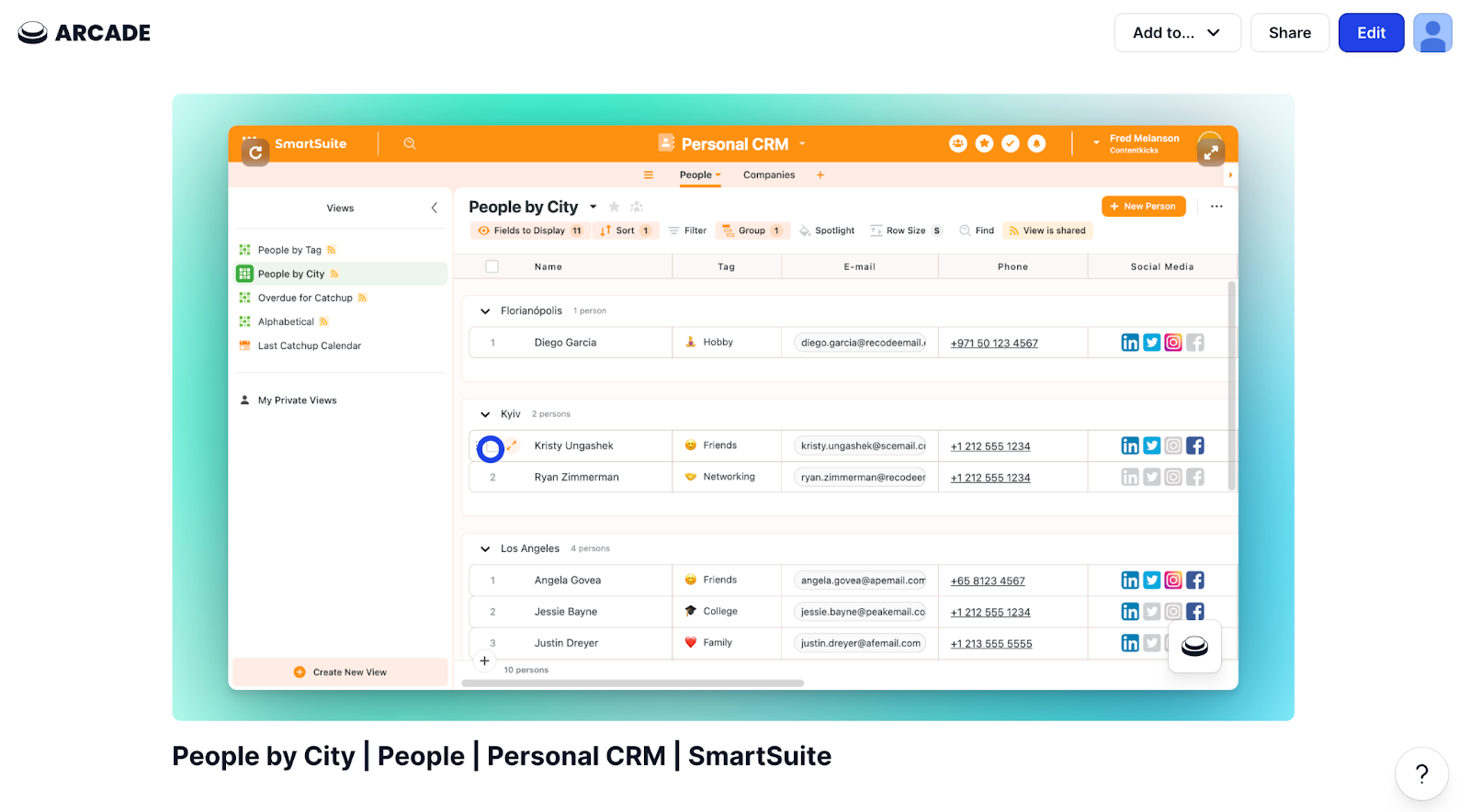
Task: Click Kristy Ungashek's Facebook icon
Action: [x=1195, y=445]
